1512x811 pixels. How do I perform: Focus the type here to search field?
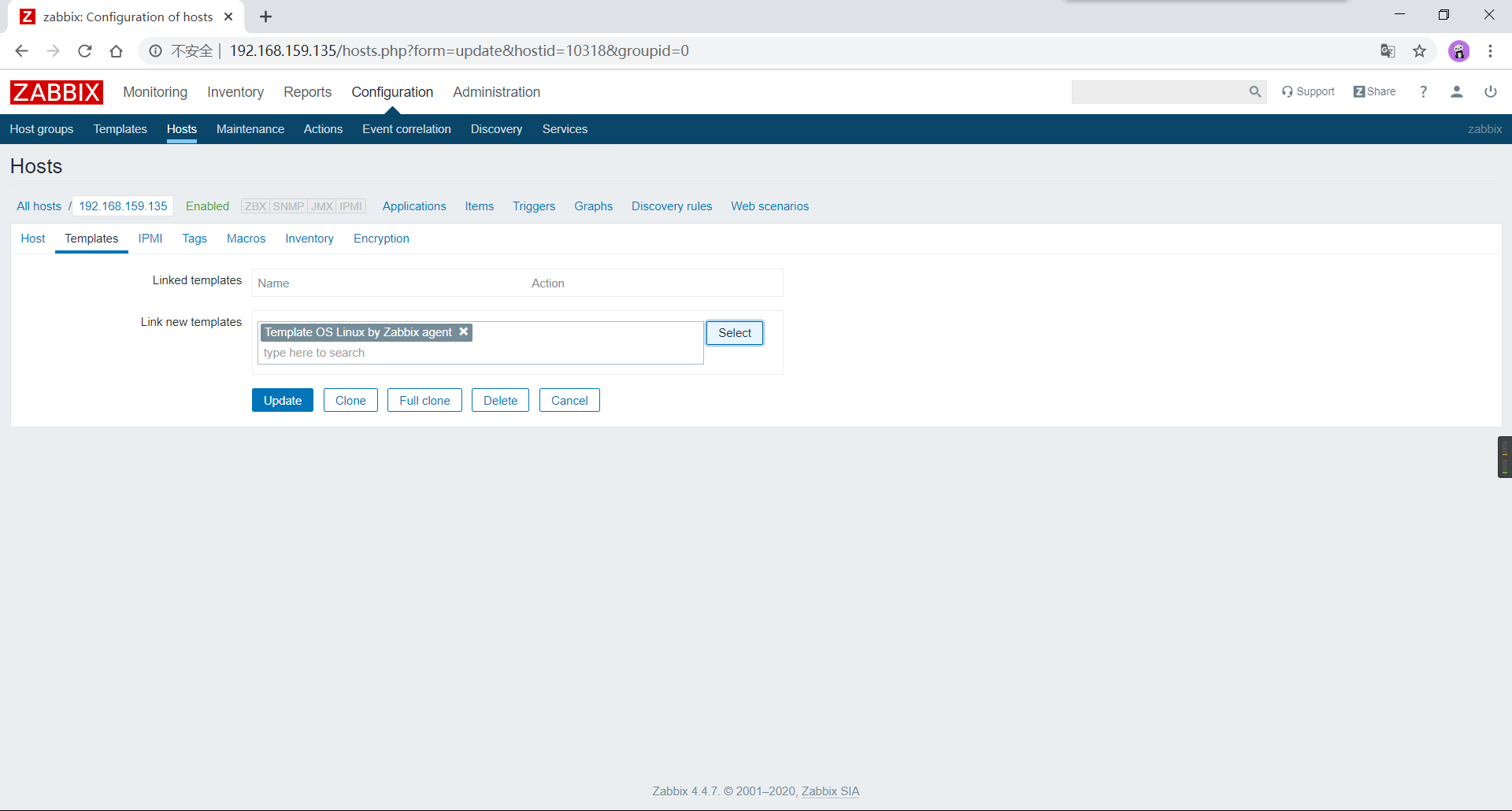coord(480,353)
